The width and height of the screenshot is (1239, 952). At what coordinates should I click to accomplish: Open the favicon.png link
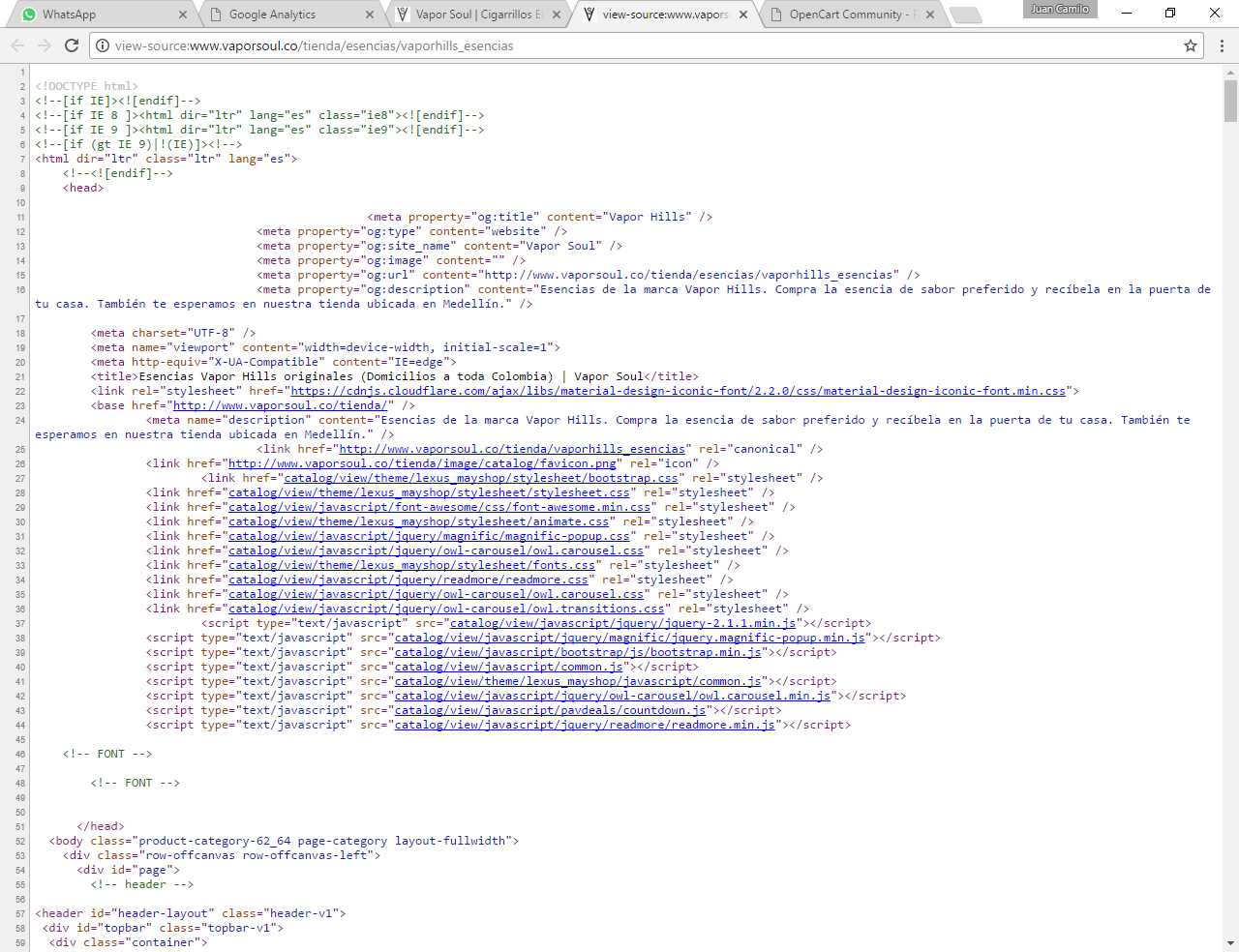[x=422, y=463]
